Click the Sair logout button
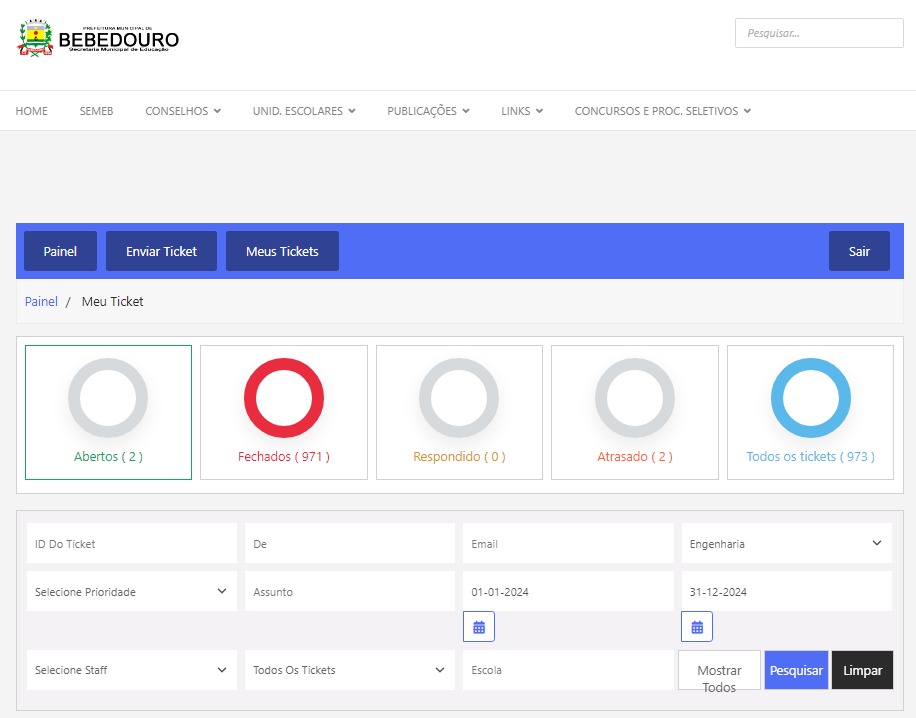This screenshot has height=718, width=916. (859, 251)
